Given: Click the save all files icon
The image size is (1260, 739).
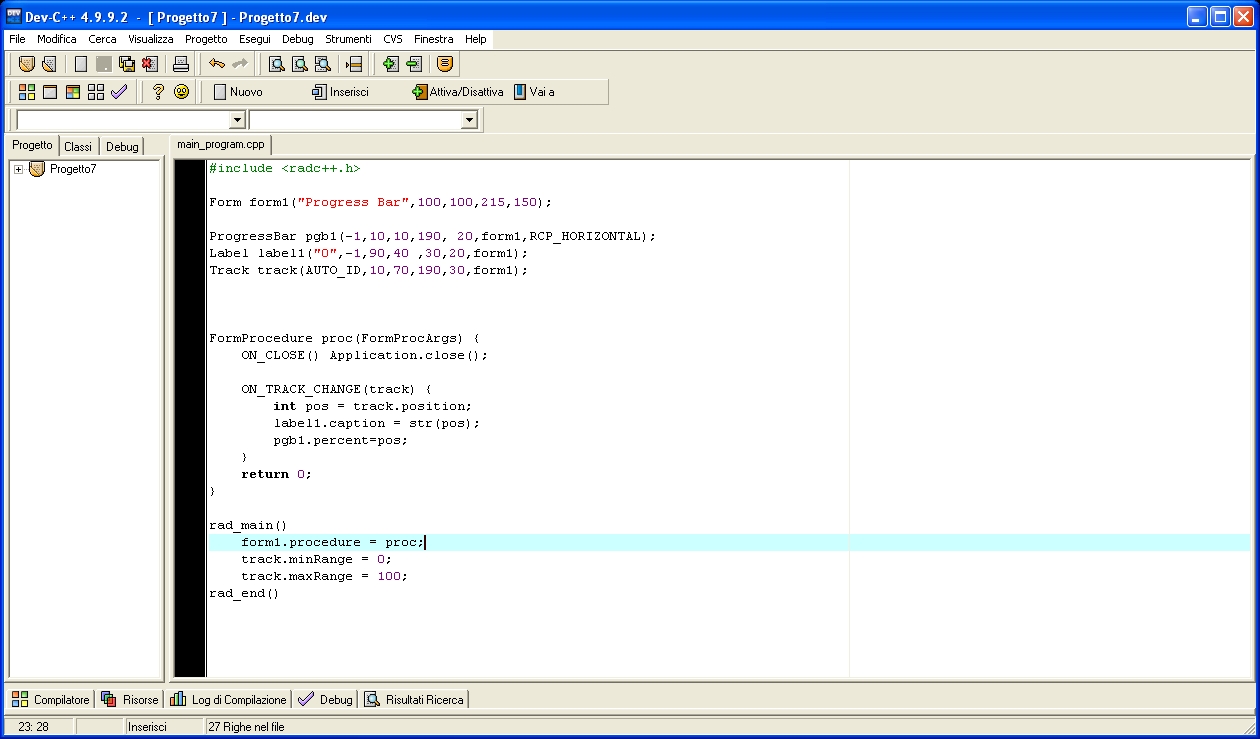Looking at the screenshot, I should [127, 64].
